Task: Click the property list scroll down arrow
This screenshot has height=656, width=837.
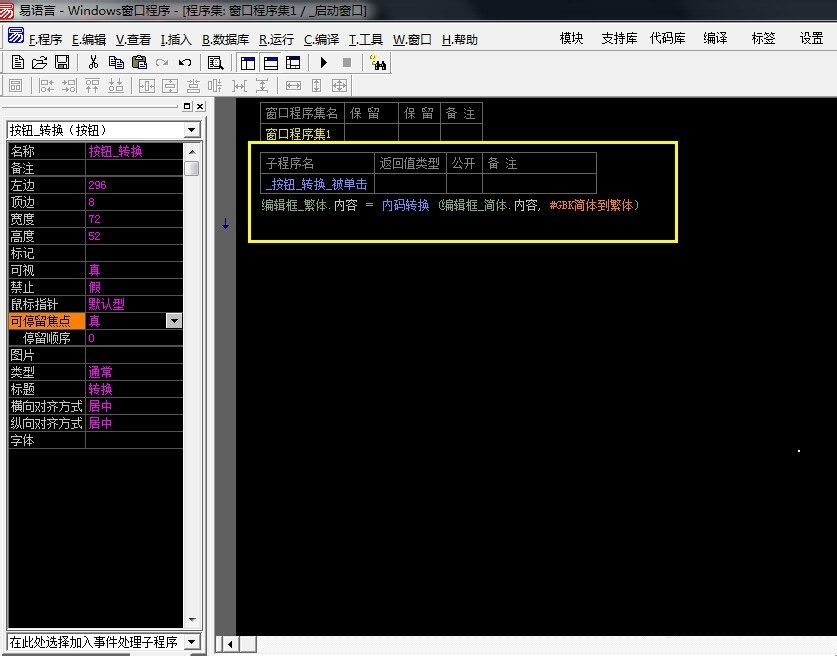Action: click(192, 620)
